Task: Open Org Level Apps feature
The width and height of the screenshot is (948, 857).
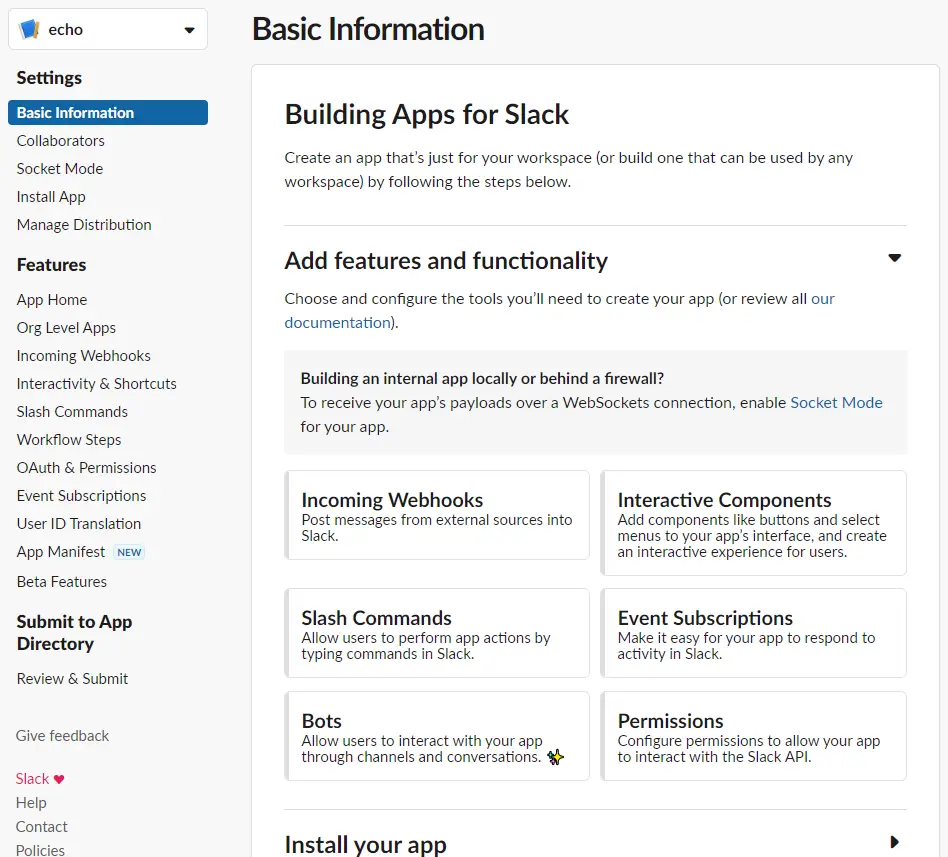Action: pos(67,328)
